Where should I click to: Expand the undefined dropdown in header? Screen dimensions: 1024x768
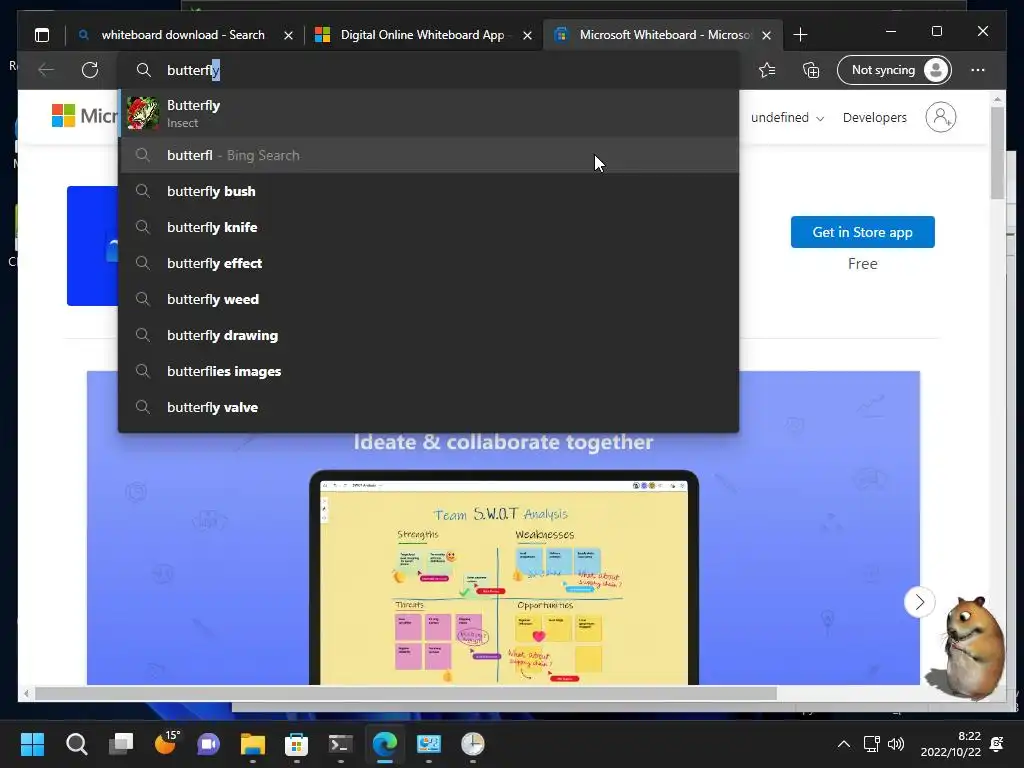(x=787, y=118)
